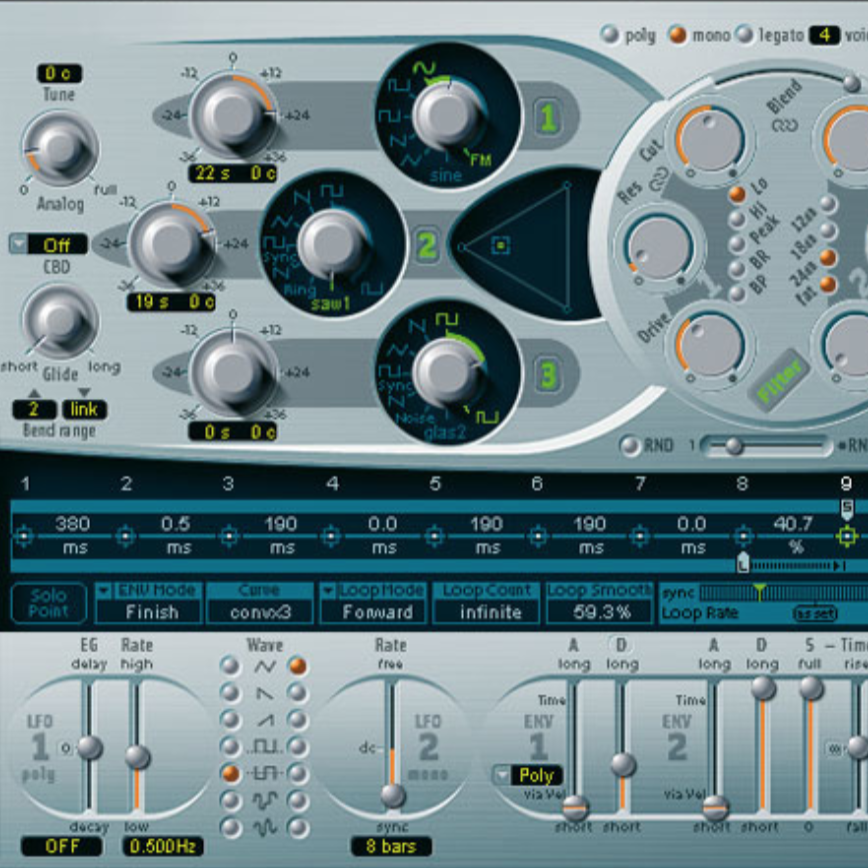Click the LFO 1 Rate slider handle
This screenshot has width=868, height=868.
[137, 757]
